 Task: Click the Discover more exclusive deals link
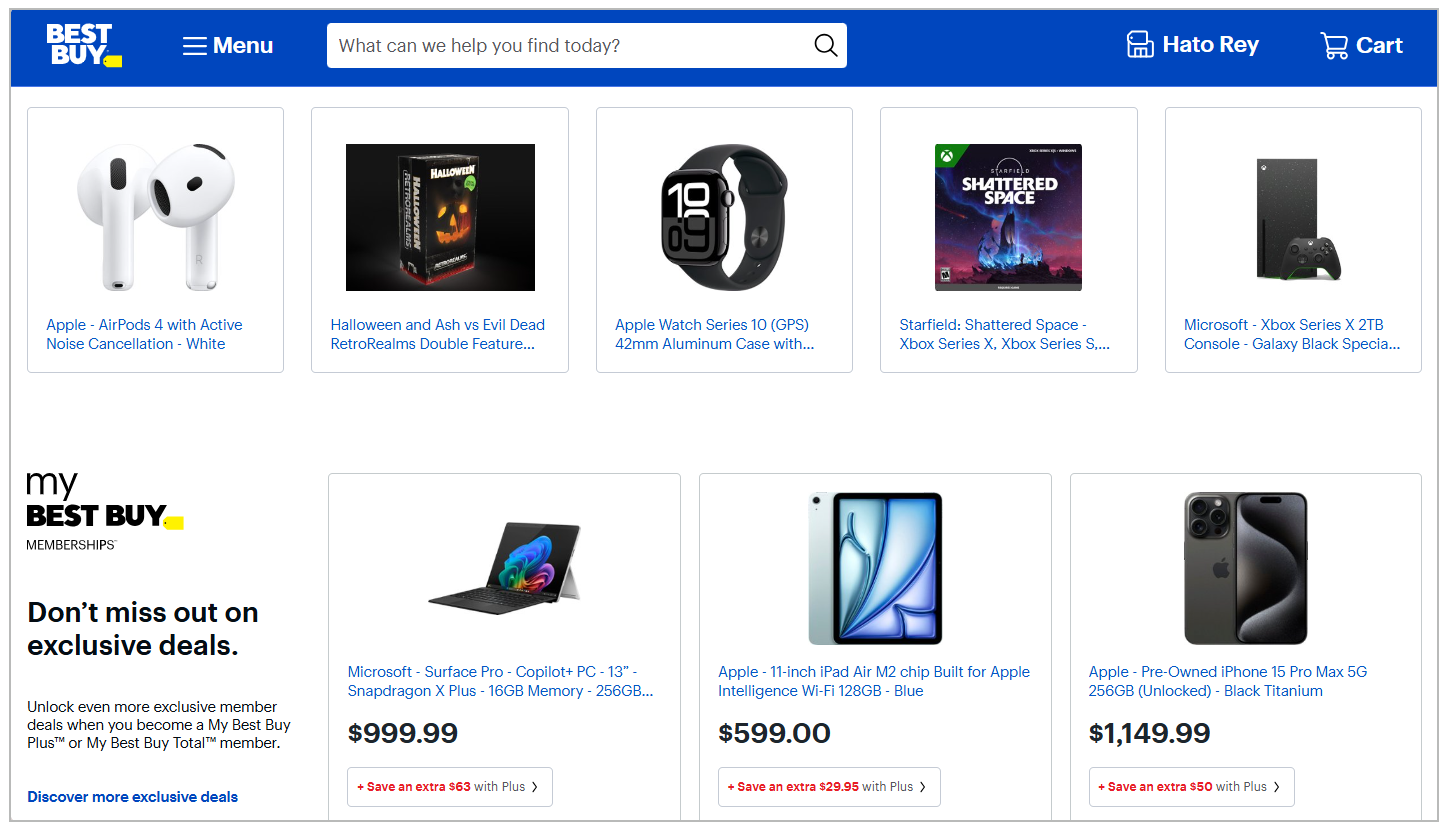pyautogui.click(x=131, y=796)
